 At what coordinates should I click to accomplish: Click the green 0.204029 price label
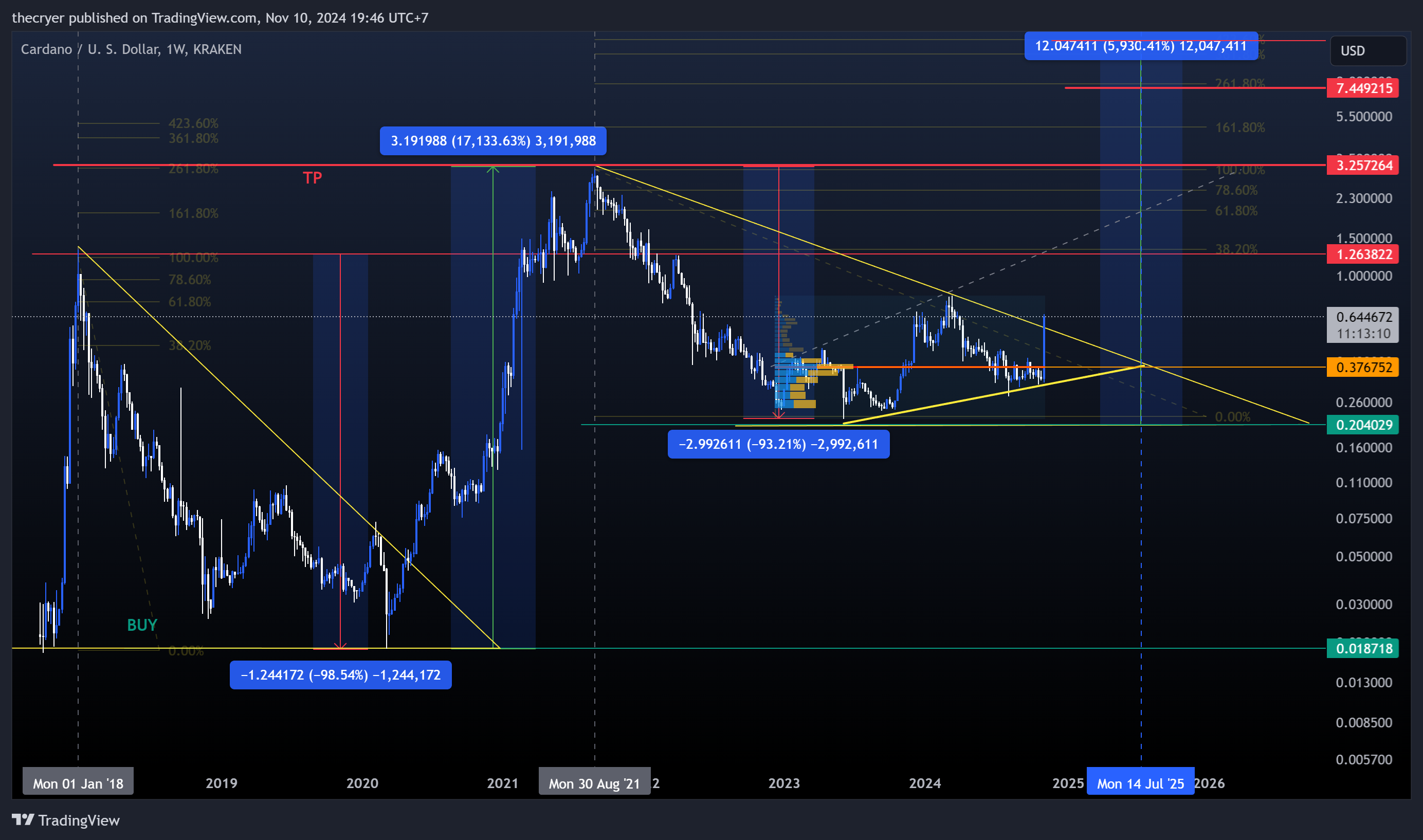pyautogui.click(x=1363, y=425)
